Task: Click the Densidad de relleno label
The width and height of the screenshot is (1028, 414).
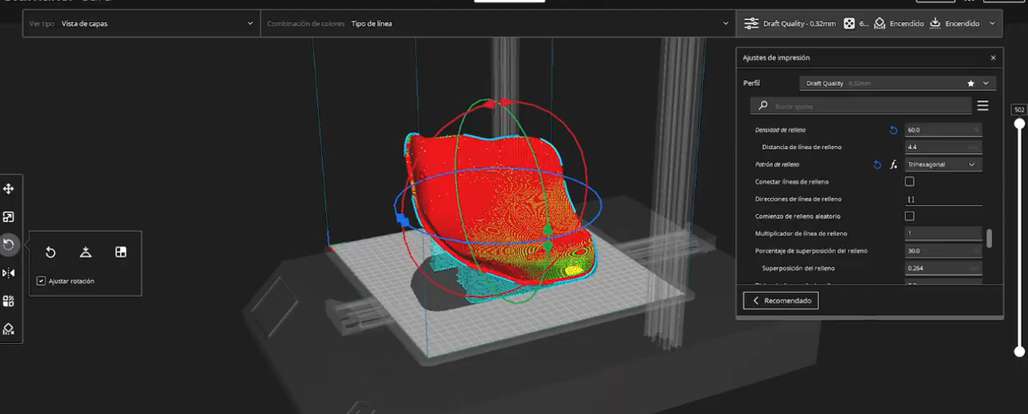Action: click(x=780, y=130)
